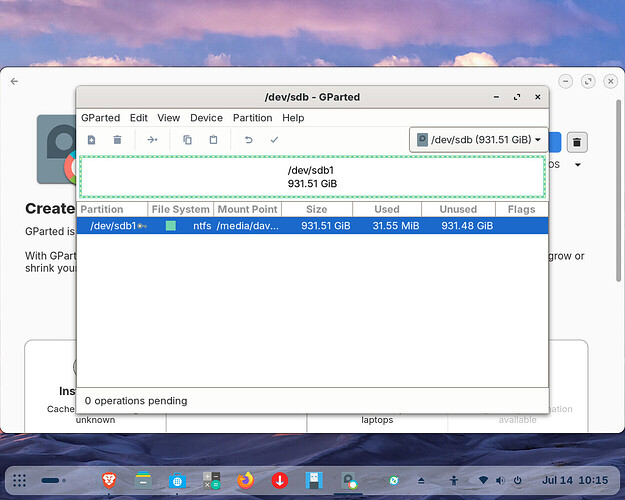This screenshot has width=625, height=500.
Task: Click the Mount Point column header
Action: click(x=248, y=209)
